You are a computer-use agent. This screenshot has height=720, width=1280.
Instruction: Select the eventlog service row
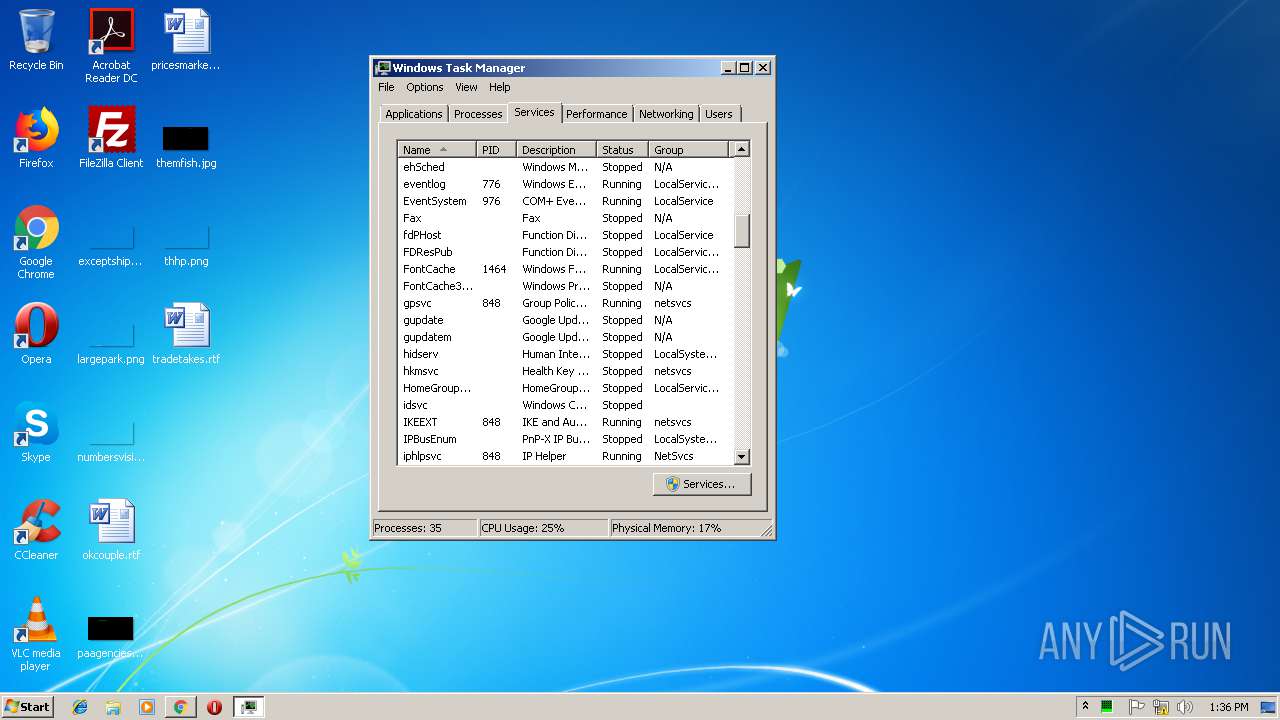click(565, 184)
